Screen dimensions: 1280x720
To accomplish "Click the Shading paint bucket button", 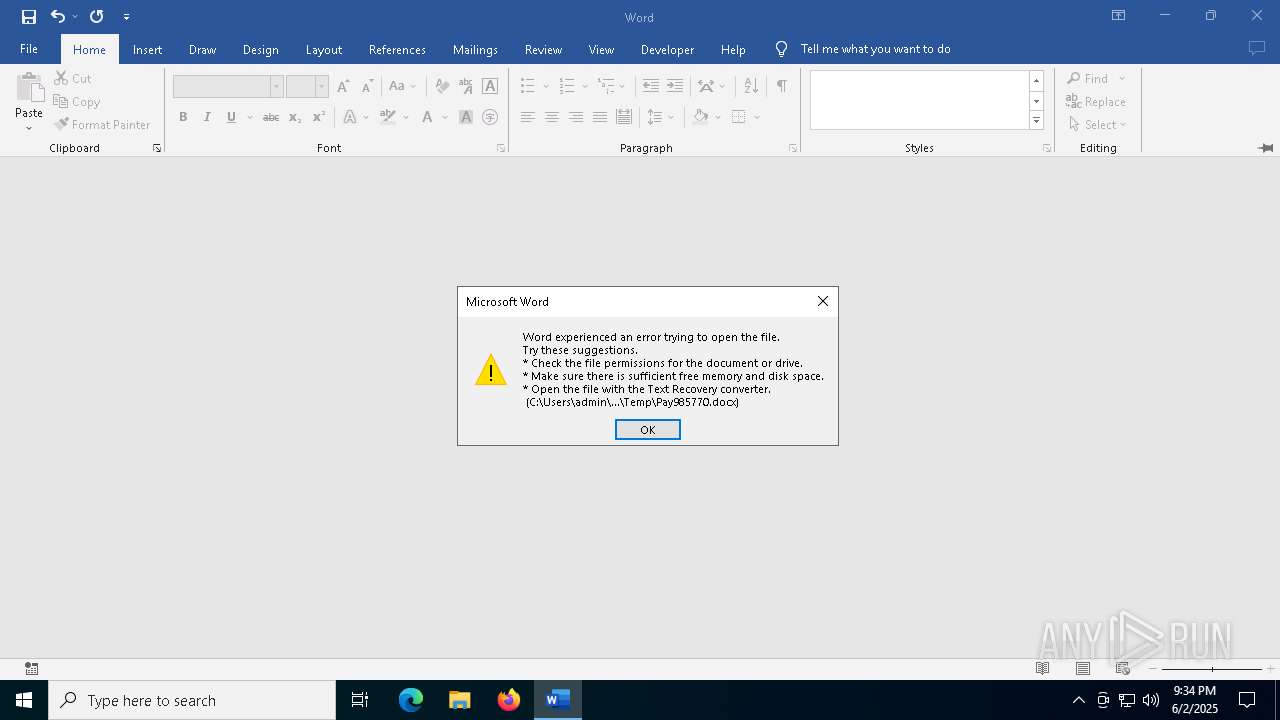I will (701, 117).
